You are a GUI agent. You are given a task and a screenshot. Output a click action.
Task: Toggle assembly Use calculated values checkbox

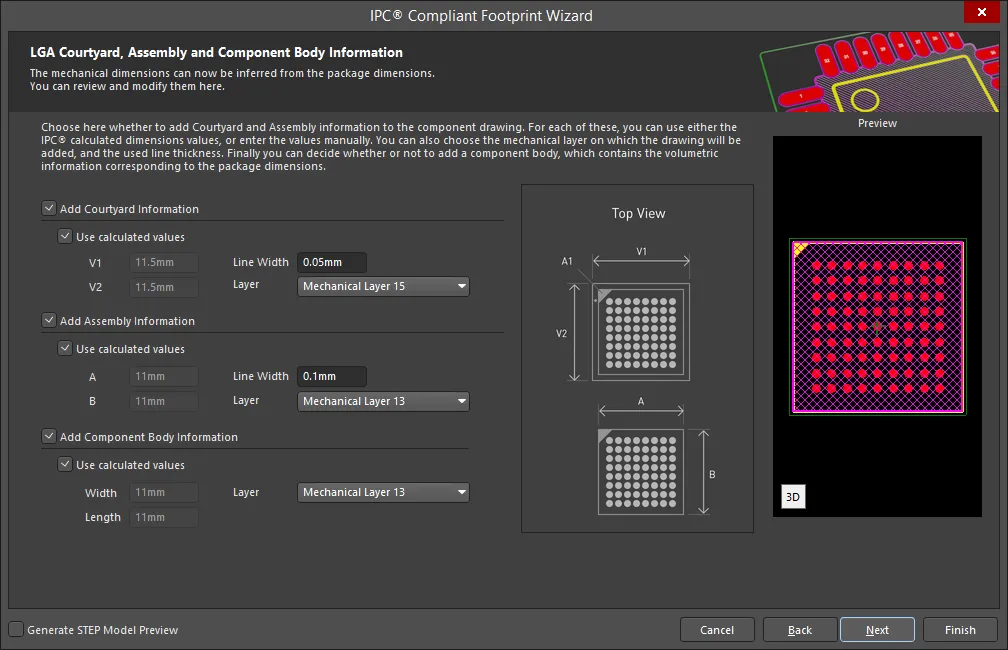65,348
